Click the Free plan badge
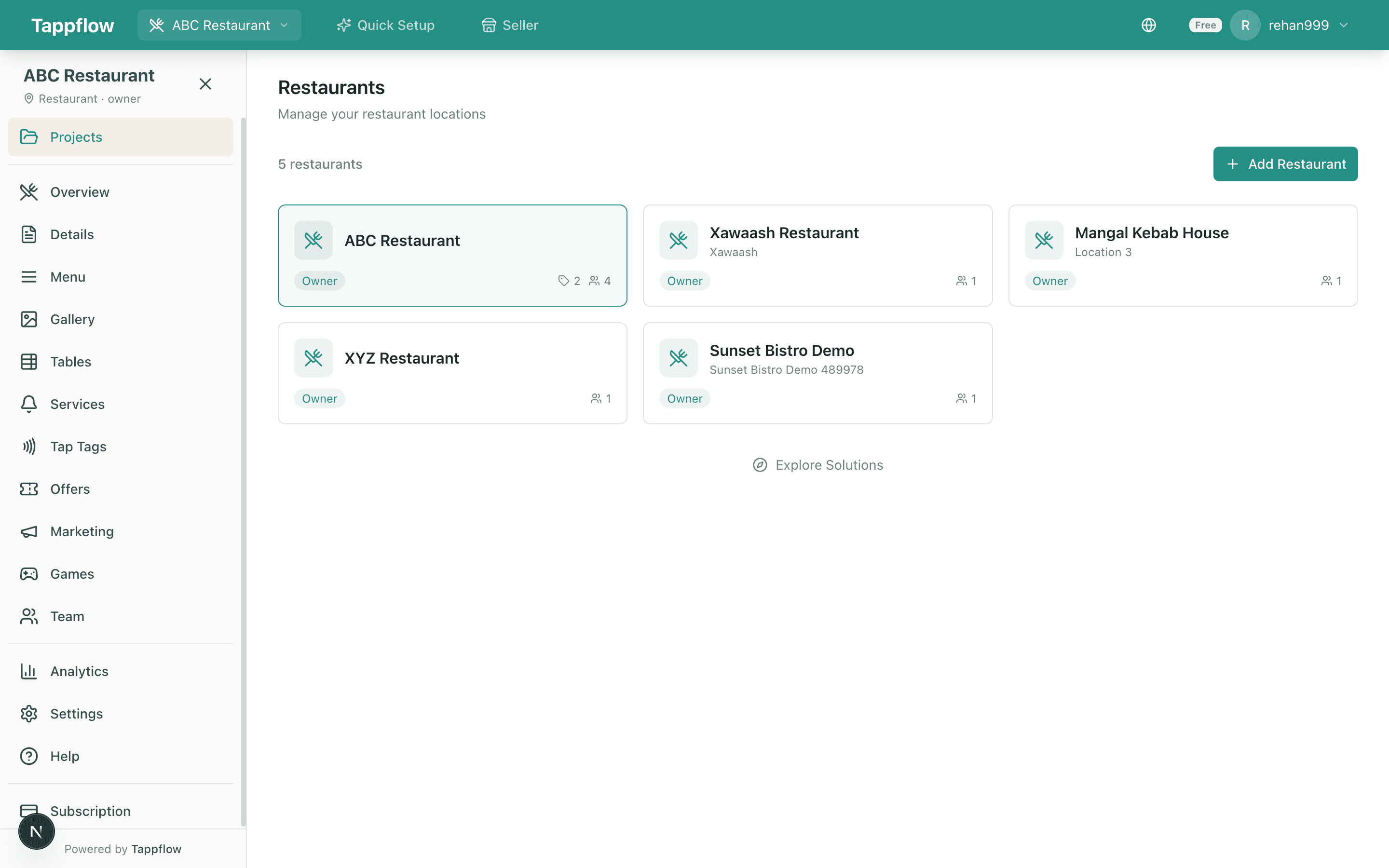This screenshot has width=1389, height=868. (1205, 25)
